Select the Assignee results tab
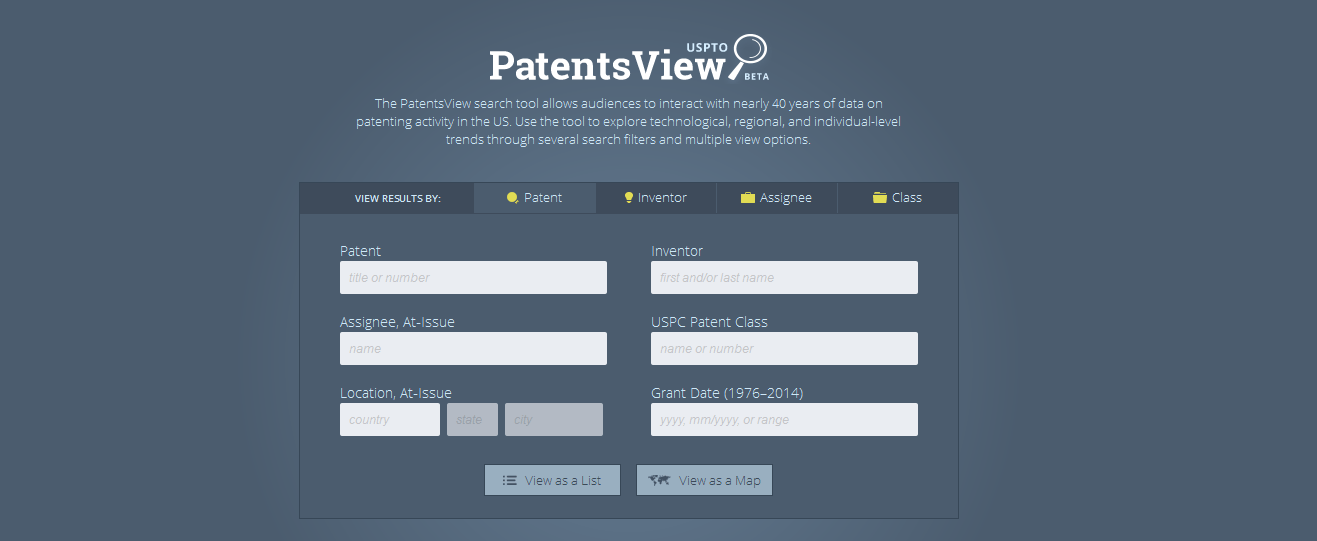This screenshot has width=1317, height=541. coord(777,198)
